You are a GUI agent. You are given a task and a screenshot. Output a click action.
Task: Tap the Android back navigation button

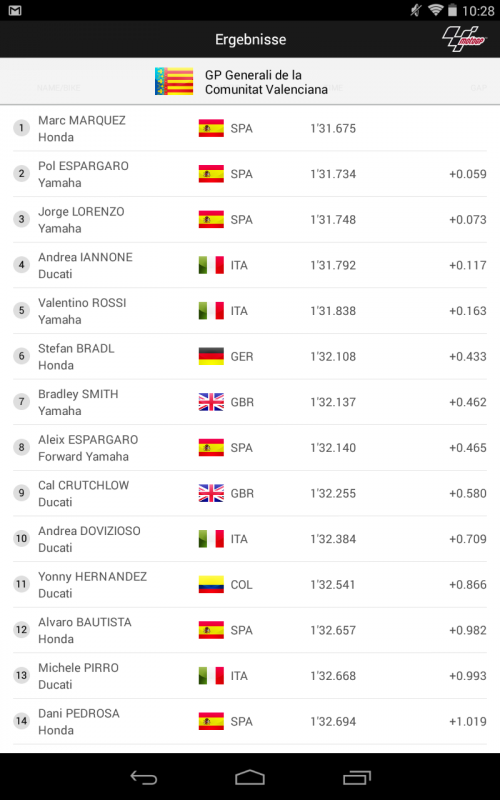point(144,778)
